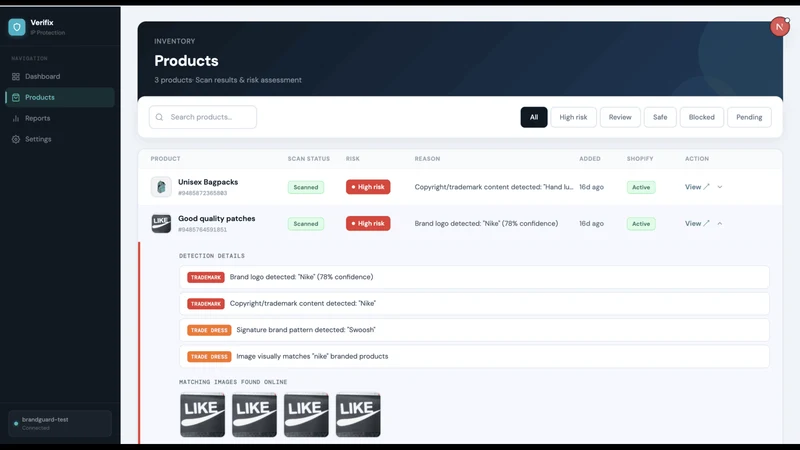Click 16d ago in Unisex Bagpacks row

tap(591, 187)
